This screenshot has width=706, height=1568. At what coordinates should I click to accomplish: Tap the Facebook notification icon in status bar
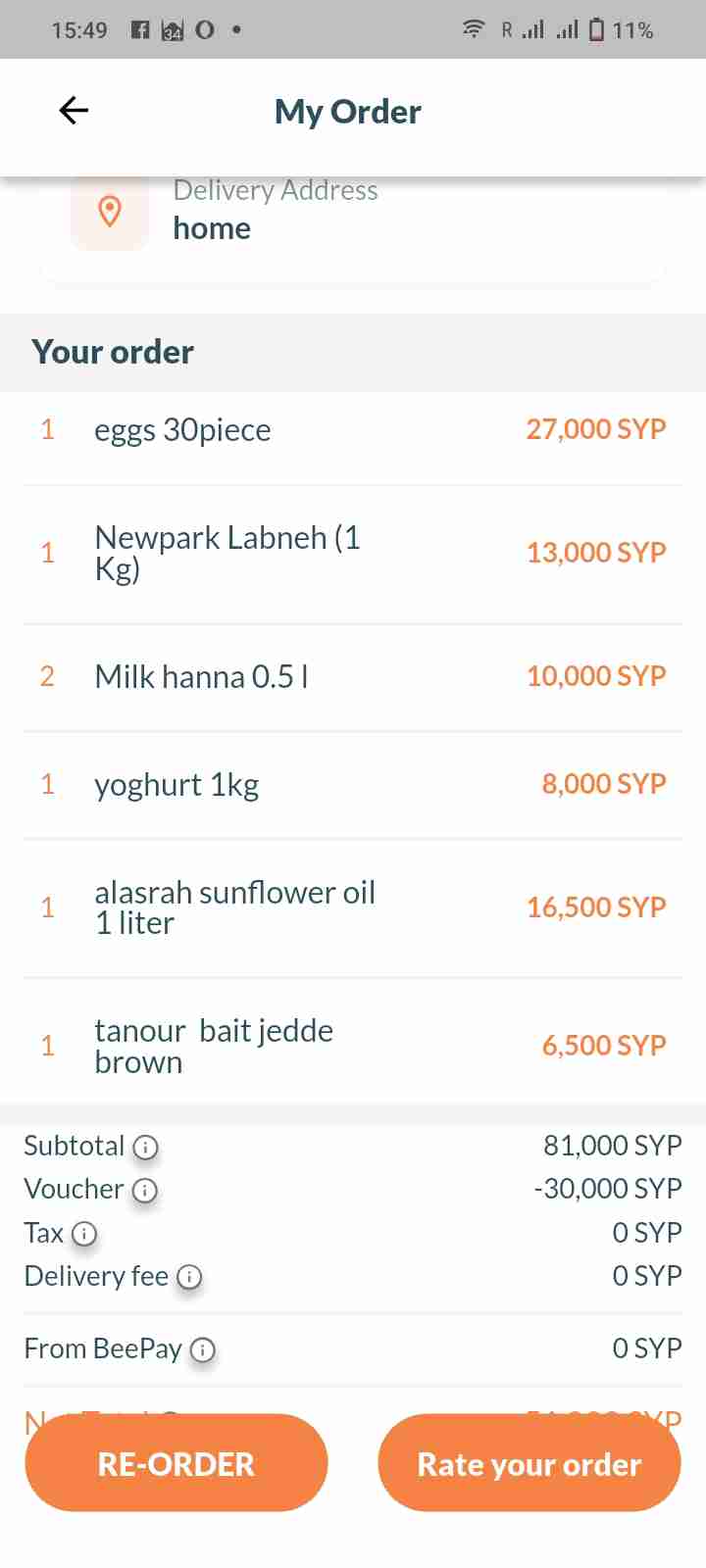coord(140,29)
